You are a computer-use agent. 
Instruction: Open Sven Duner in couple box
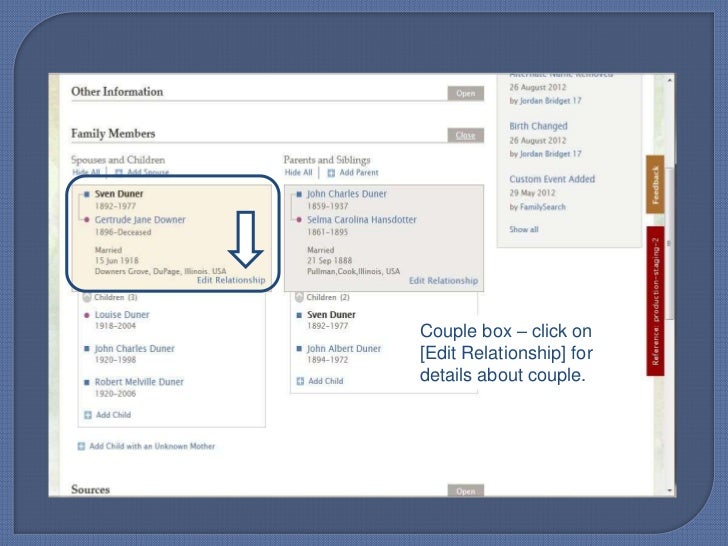click(119, 194)
